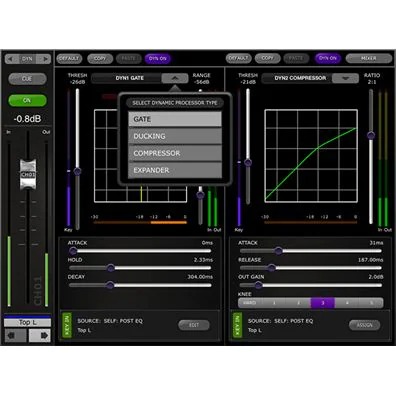Toggle DYN ON for the DYN2 compressor

(328, 58)
